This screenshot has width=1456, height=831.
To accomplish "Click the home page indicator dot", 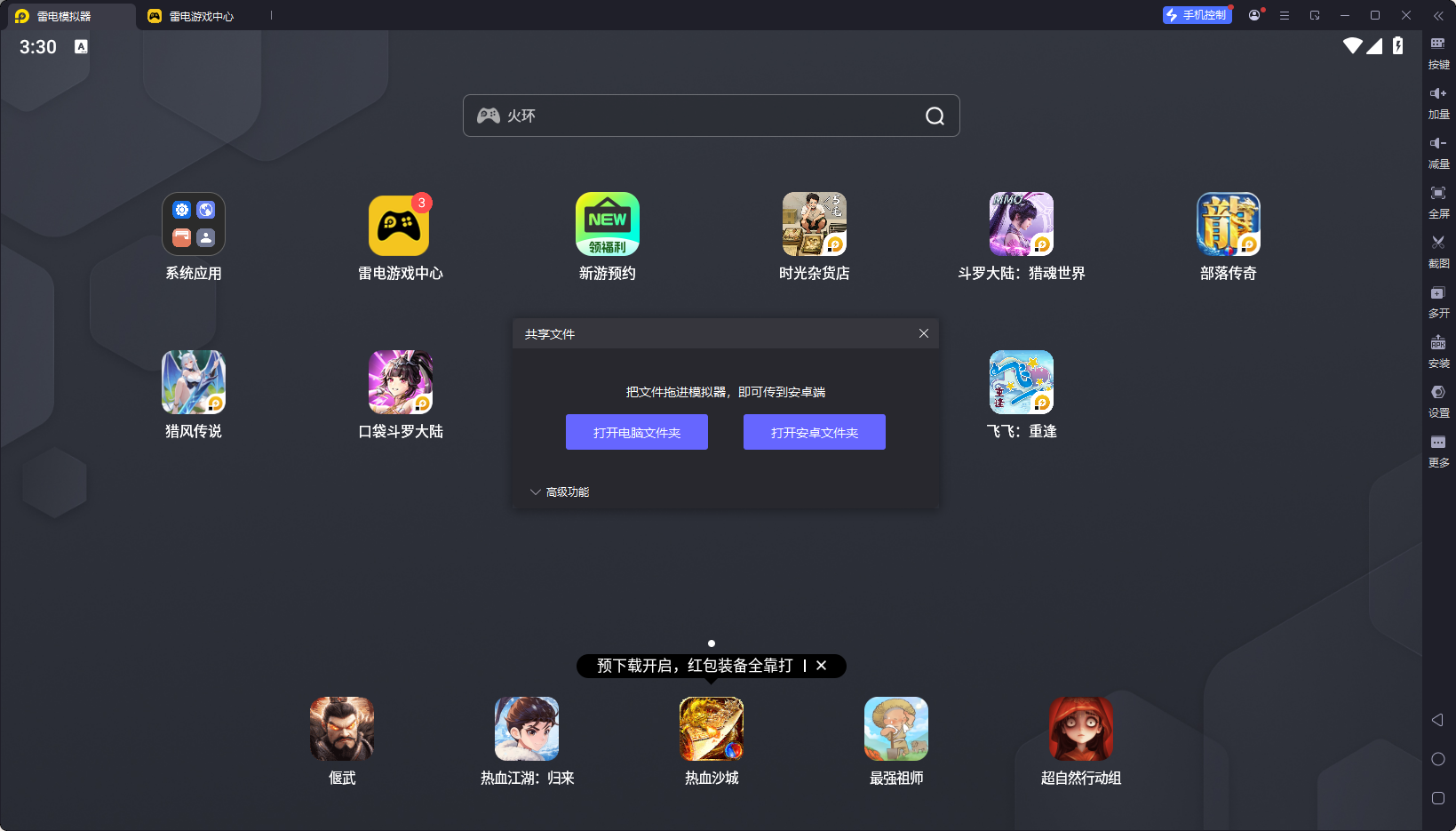I will coord(712,643).
